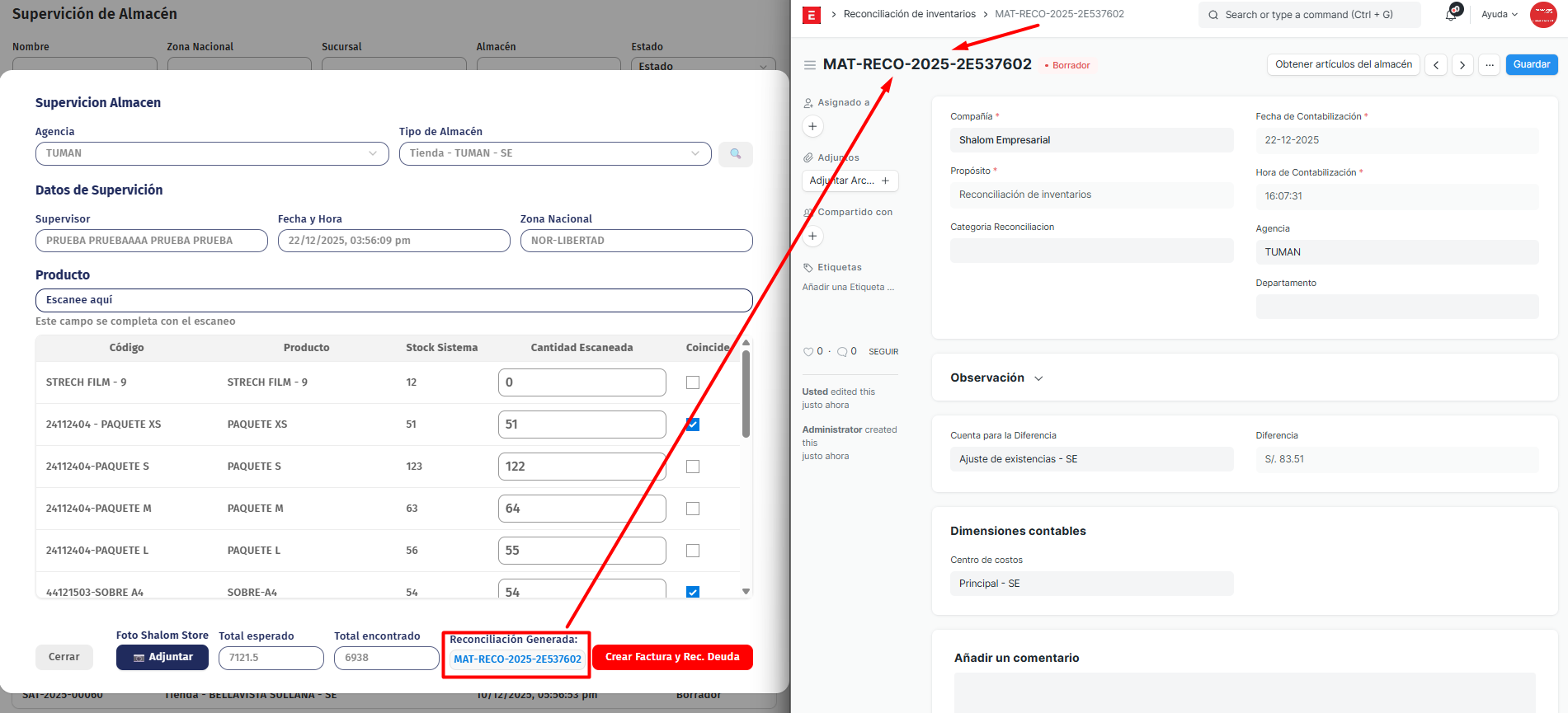Click the red E home logo
Screen dimensions: 1568x713
[812, 15]
